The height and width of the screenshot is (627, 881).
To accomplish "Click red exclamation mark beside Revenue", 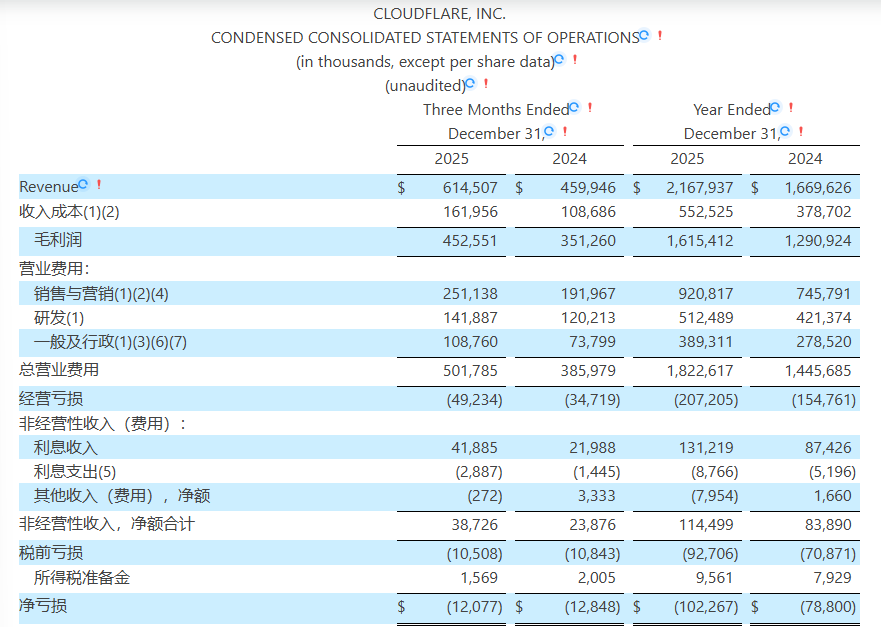I will 98,185.
